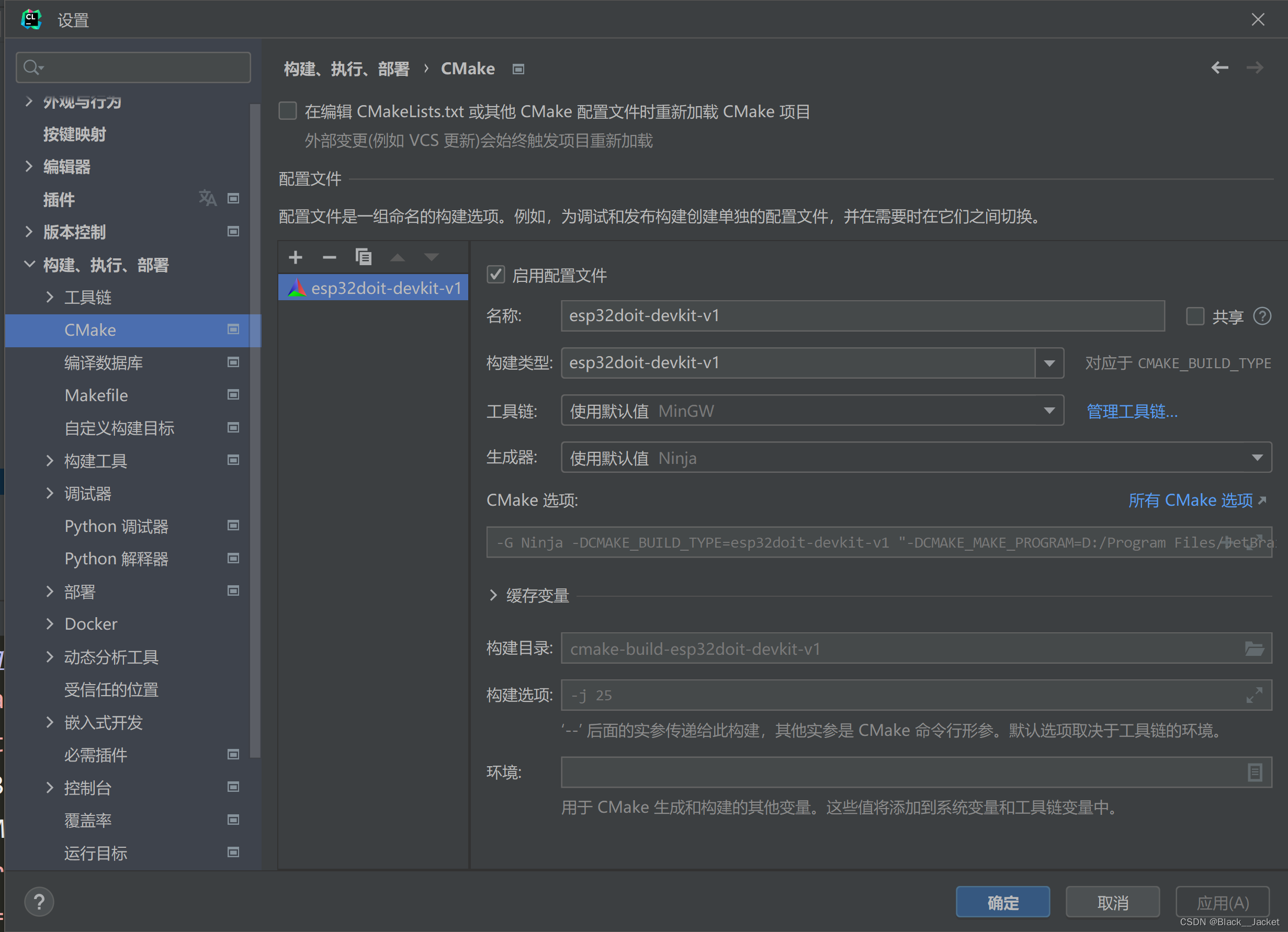Enable the share checkbox
1288x932 pixels.
tap(1195, 316)
